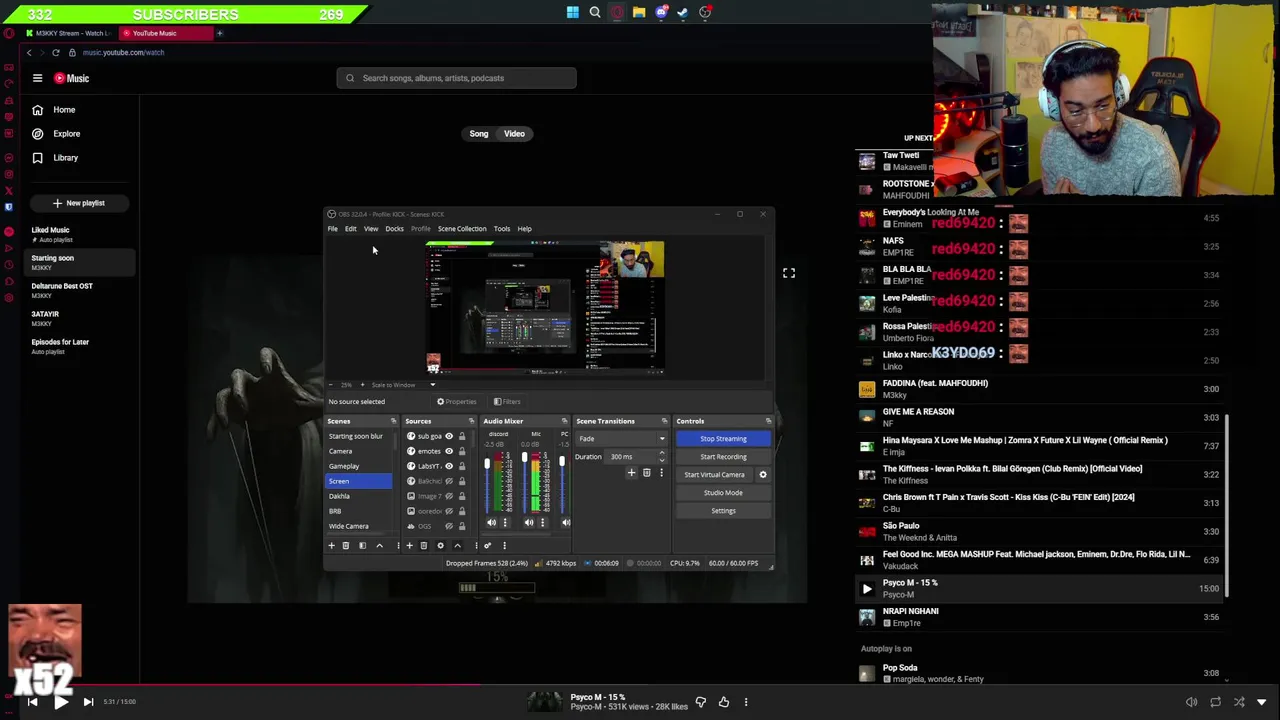
Task: Open OBS Settings button
Action: click(x=723, y=511)
